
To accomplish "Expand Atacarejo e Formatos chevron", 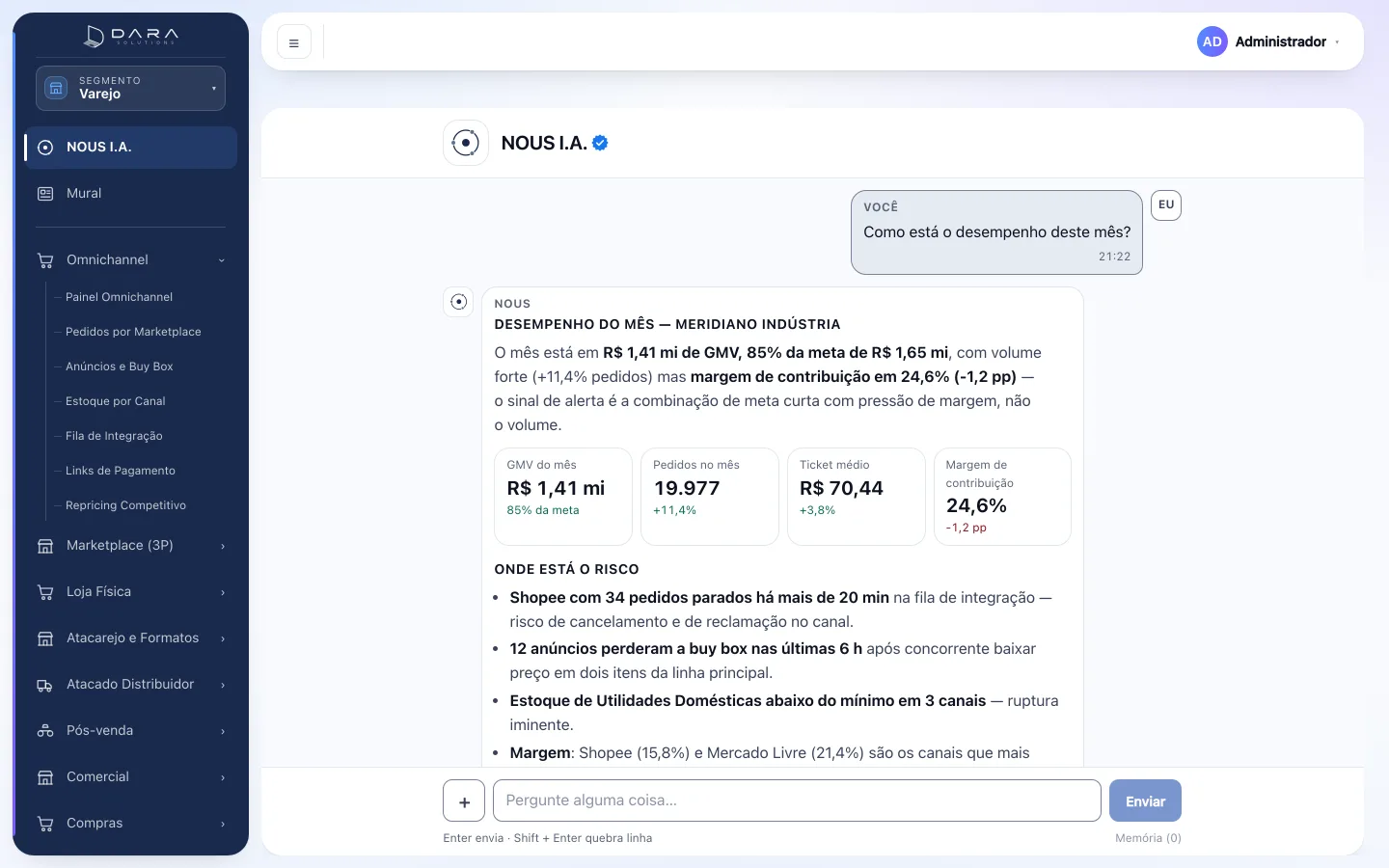I will click(223, 638).
